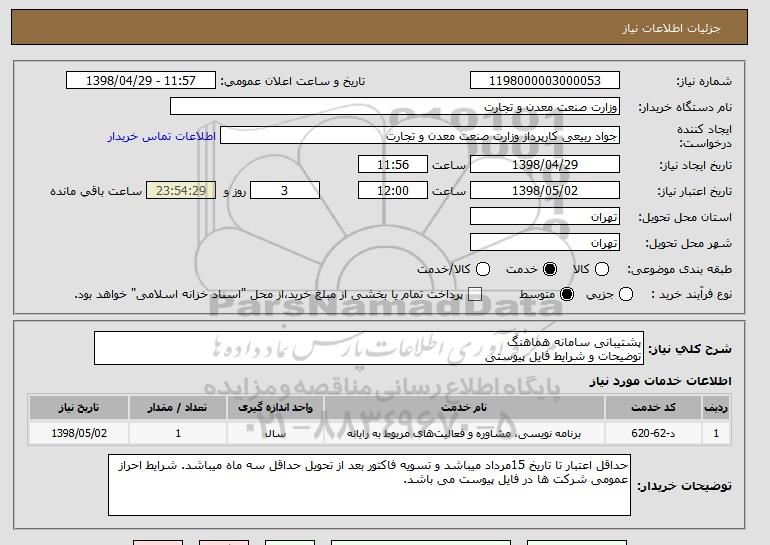Click the توضیحات خریدار text area
This screenshot has width=770, height=545.
[369, 485]
